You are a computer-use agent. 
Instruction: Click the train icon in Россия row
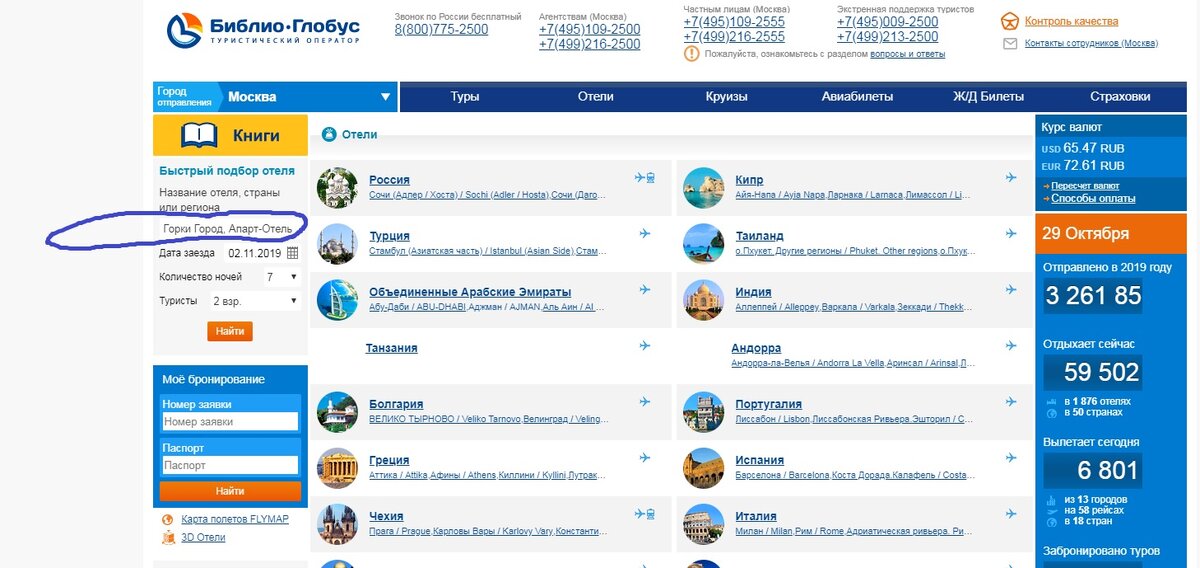point(651,178)
